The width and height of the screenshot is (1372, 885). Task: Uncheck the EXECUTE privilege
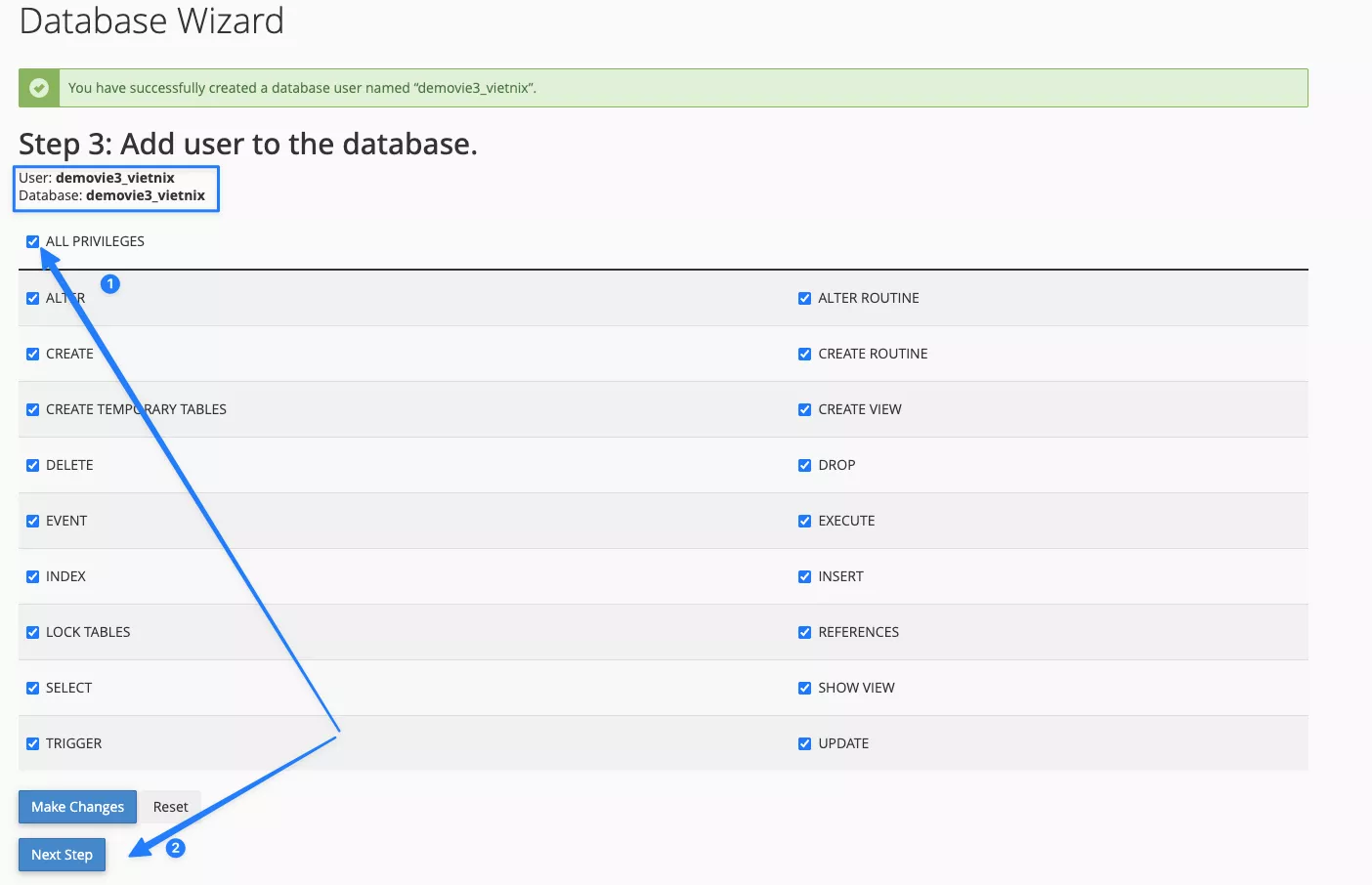point(804,521)
